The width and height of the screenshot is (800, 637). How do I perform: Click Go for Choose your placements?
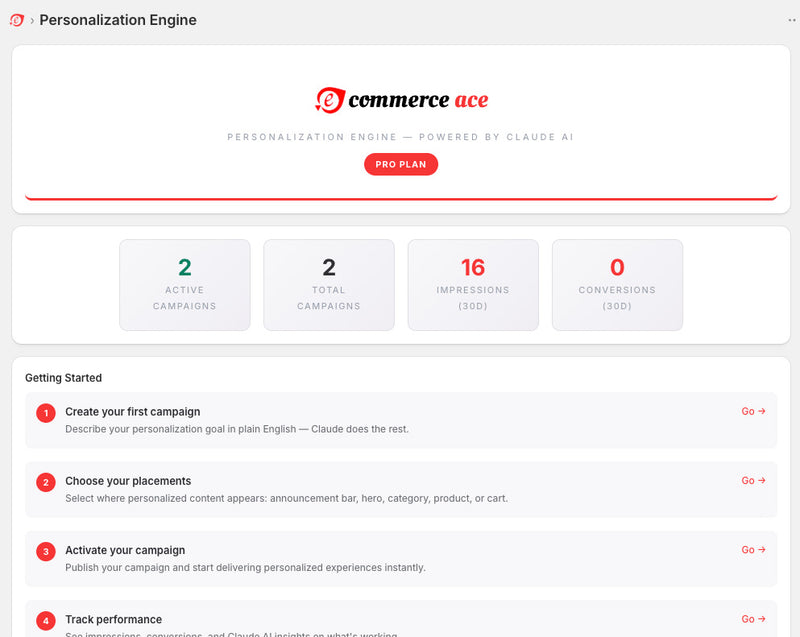754,480
